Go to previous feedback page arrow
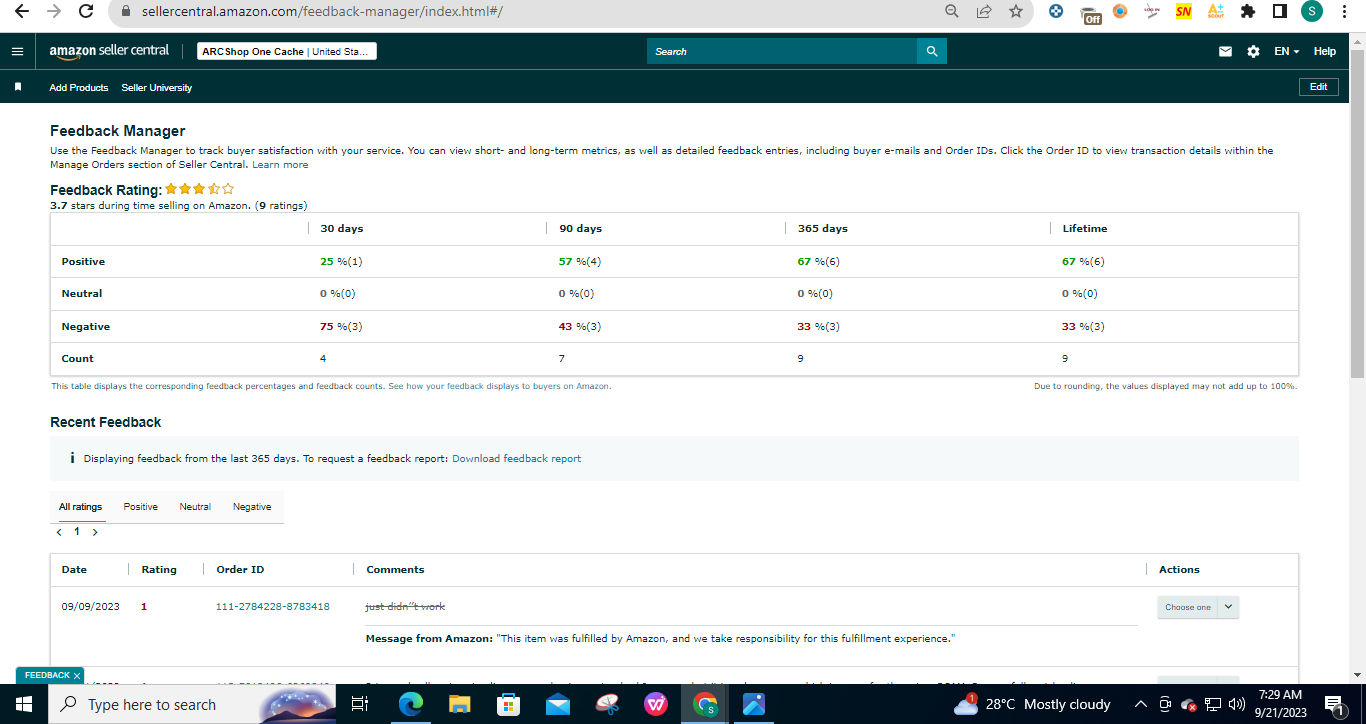 (60, 532)
